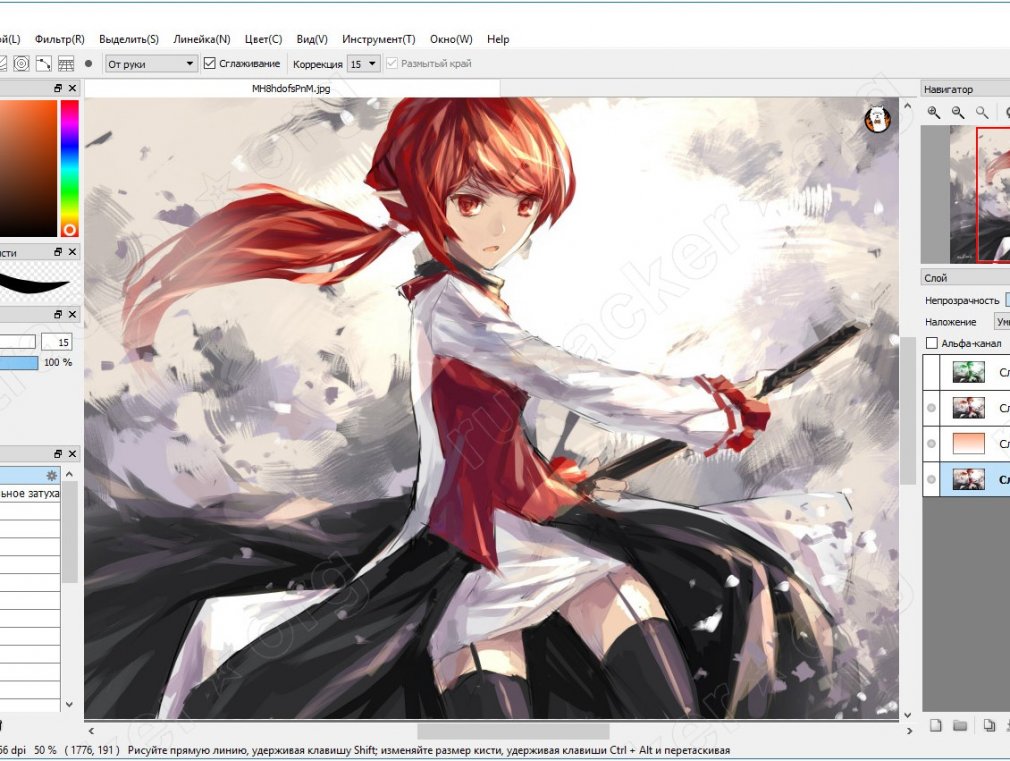1010x761 pixels.
Task: Open the Коррекция value dropdown
Action: [x=364, y=64]
